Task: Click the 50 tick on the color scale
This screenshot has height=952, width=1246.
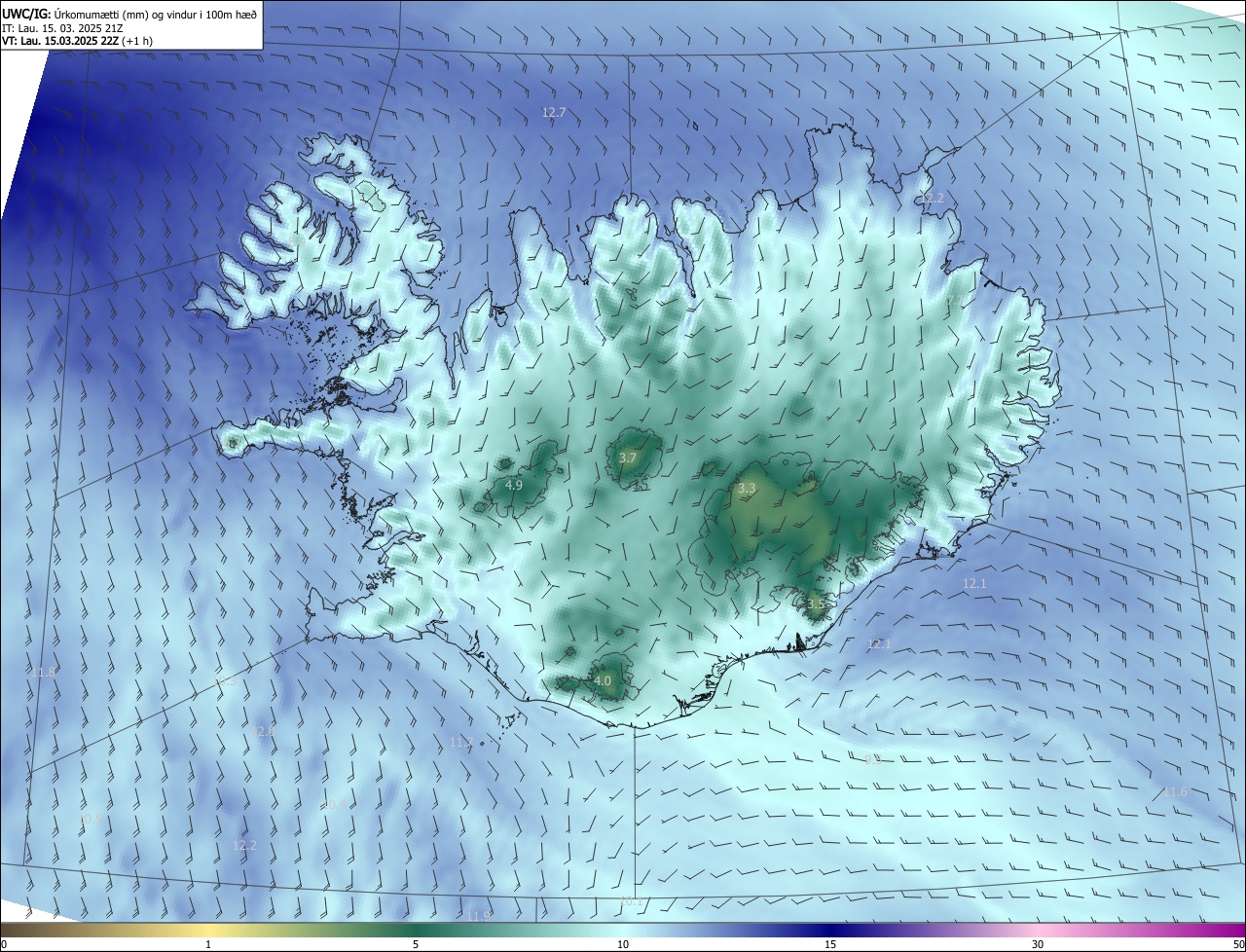Action: point(1238,944)
